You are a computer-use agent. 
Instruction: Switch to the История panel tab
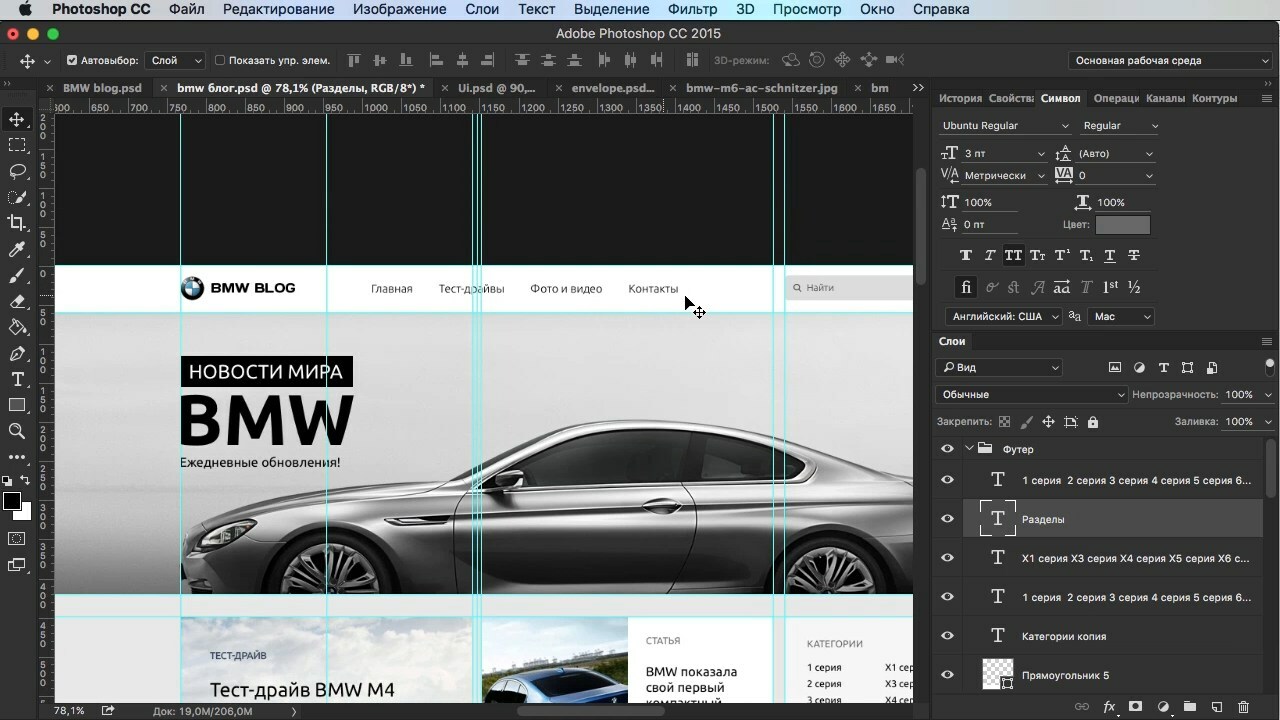[x=960, y=98]
